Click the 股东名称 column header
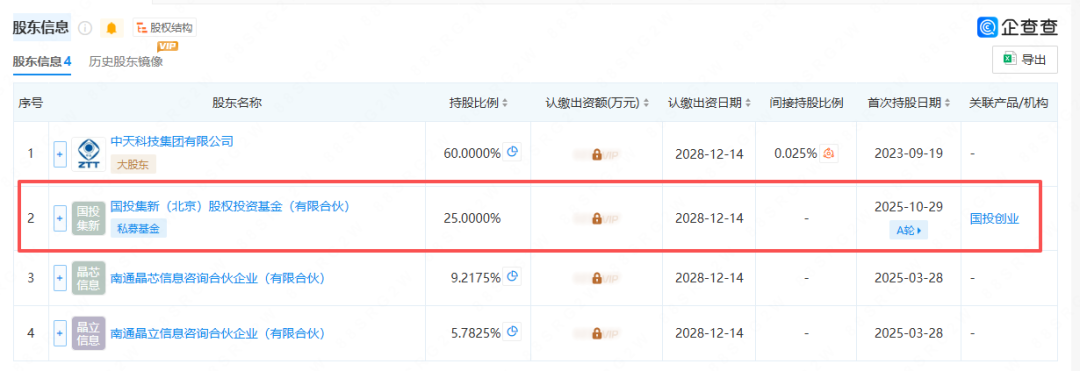This screenshot has width=1080, height=371. 236,103
